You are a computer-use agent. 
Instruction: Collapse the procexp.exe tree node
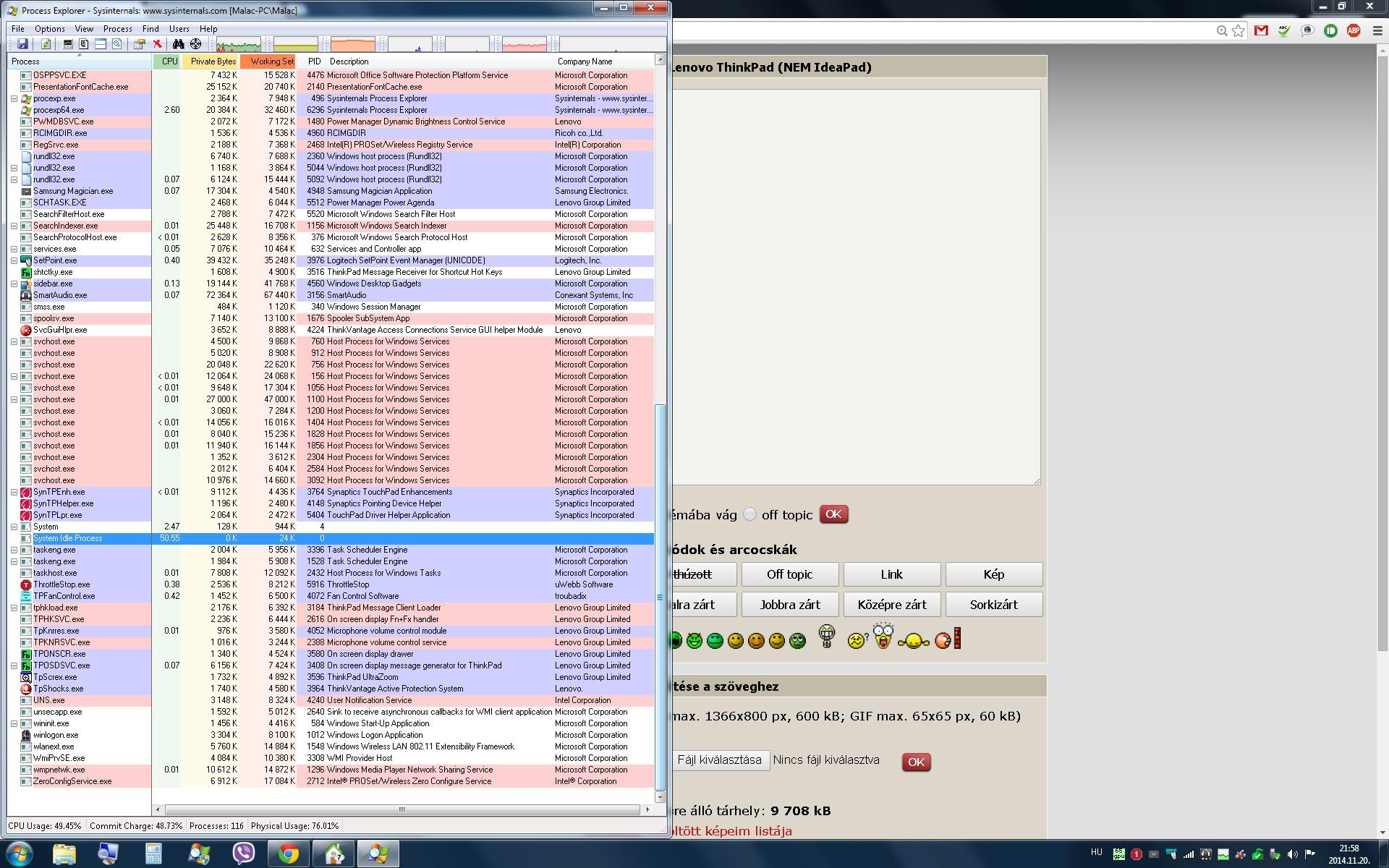14,98
